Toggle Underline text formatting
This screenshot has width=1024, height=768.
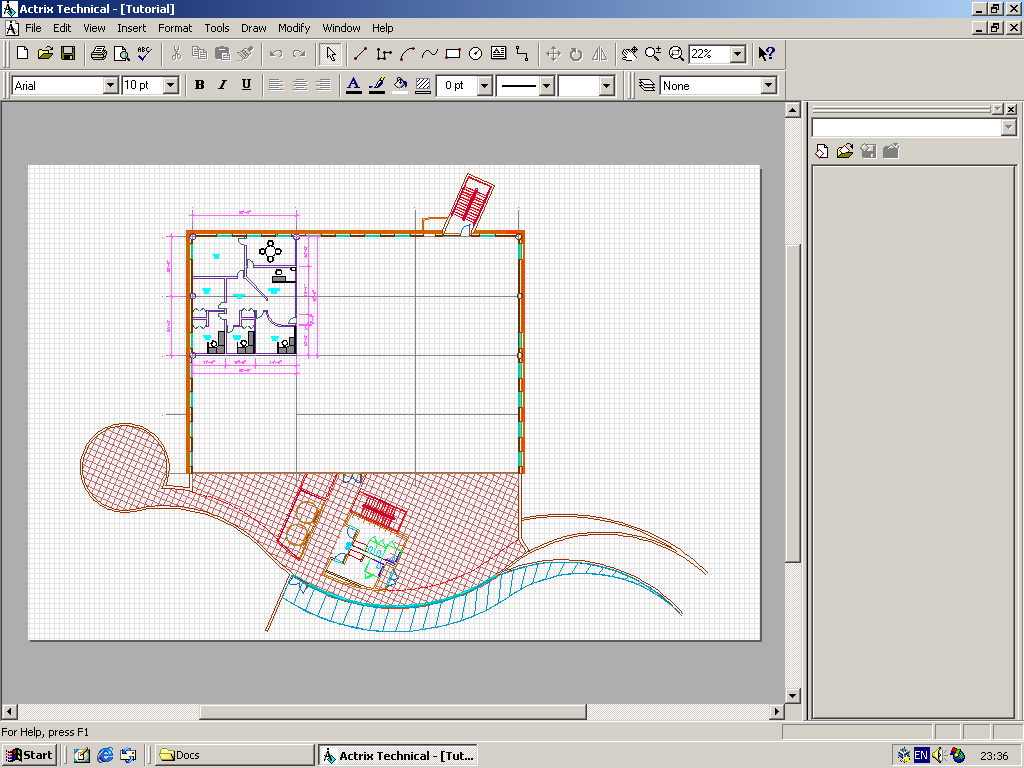click(246, 86)
